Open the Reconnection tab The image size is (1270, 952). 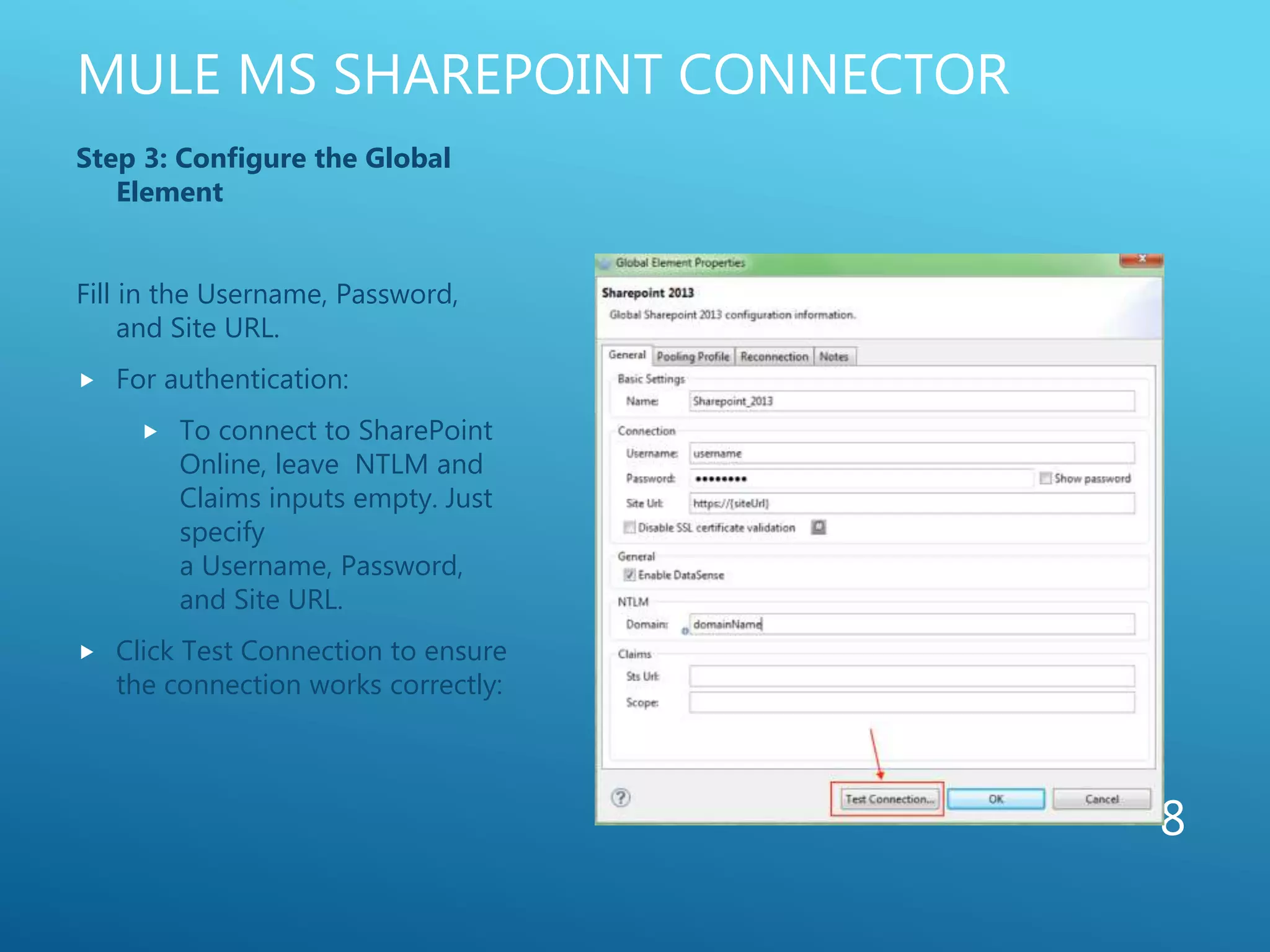(x=774, y=356)
